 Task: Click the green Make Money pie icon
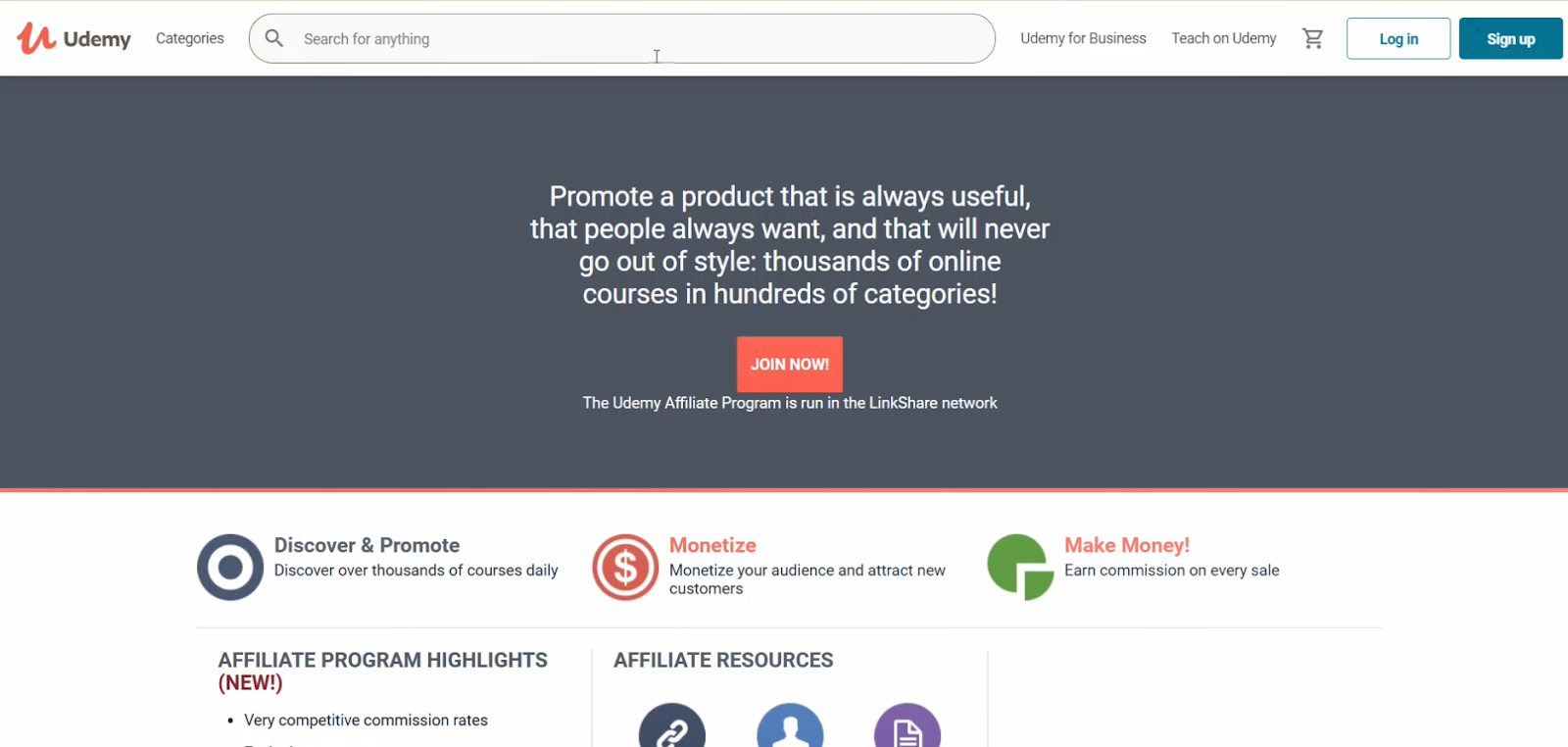[x=1019, y=567]
